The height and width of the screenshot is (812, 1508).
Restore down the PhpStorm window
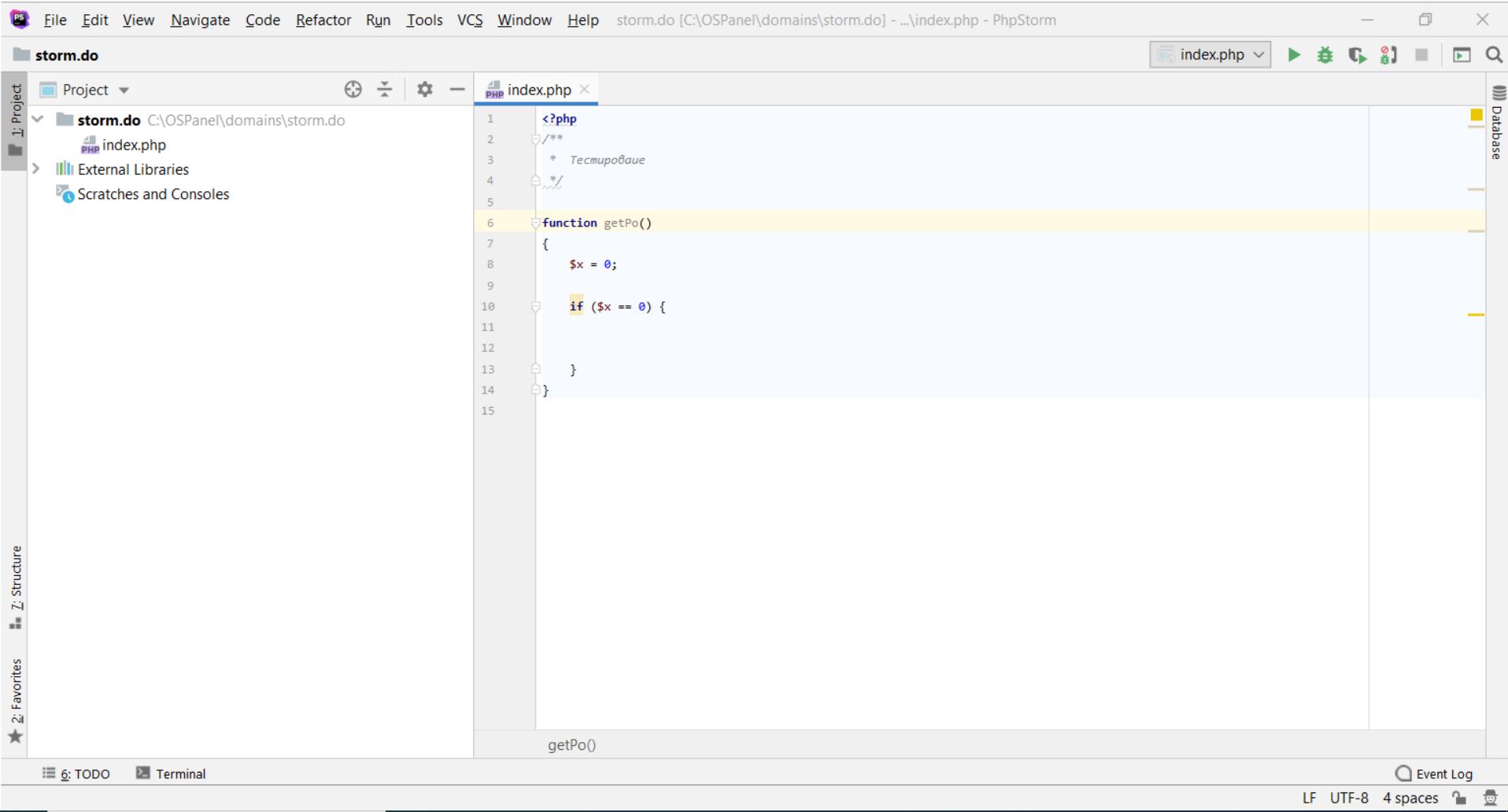pos(1425,20)
